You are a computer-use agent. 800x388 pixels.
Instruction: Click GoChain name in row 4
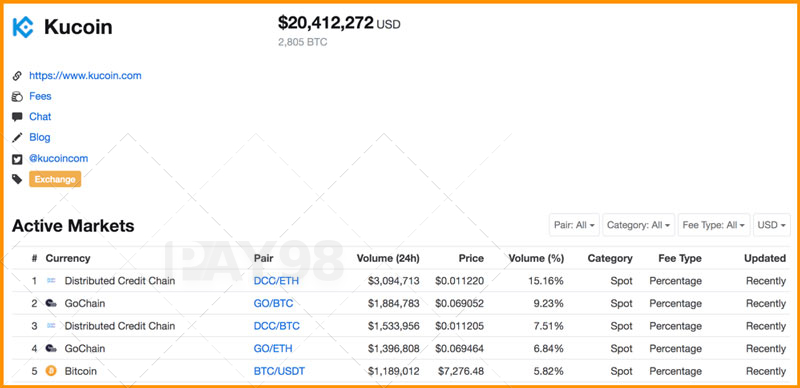85,348
